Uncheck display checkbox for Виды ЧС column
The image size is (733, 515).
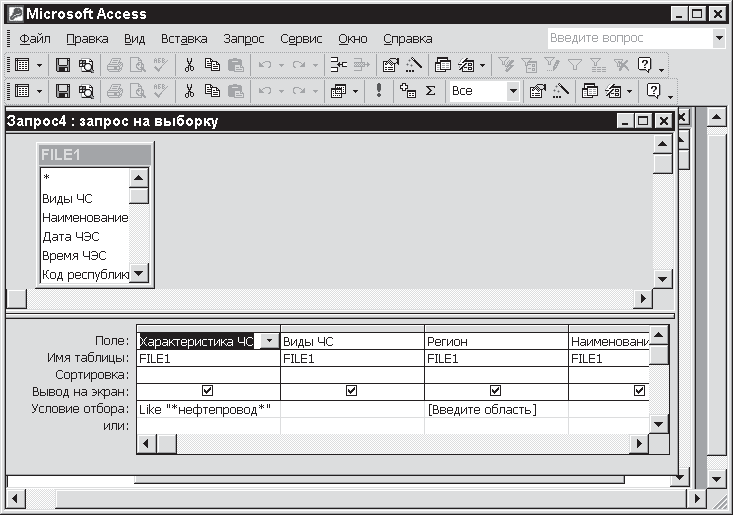[x=352, y=391]
